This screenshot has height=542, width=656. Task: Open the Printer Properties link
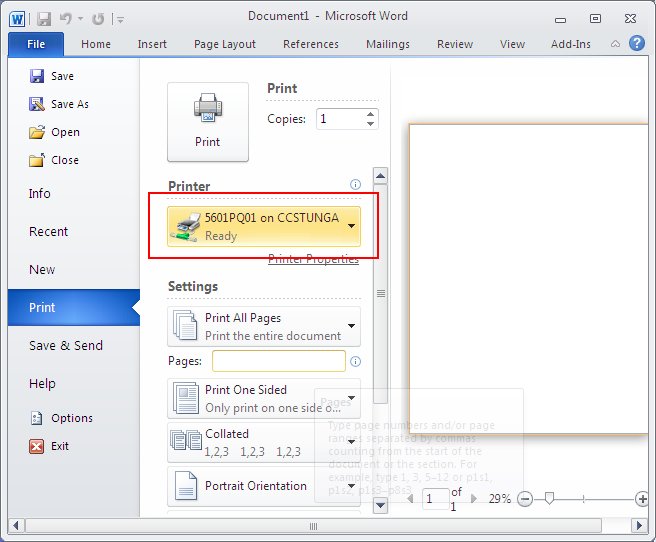tap(313, 259)
